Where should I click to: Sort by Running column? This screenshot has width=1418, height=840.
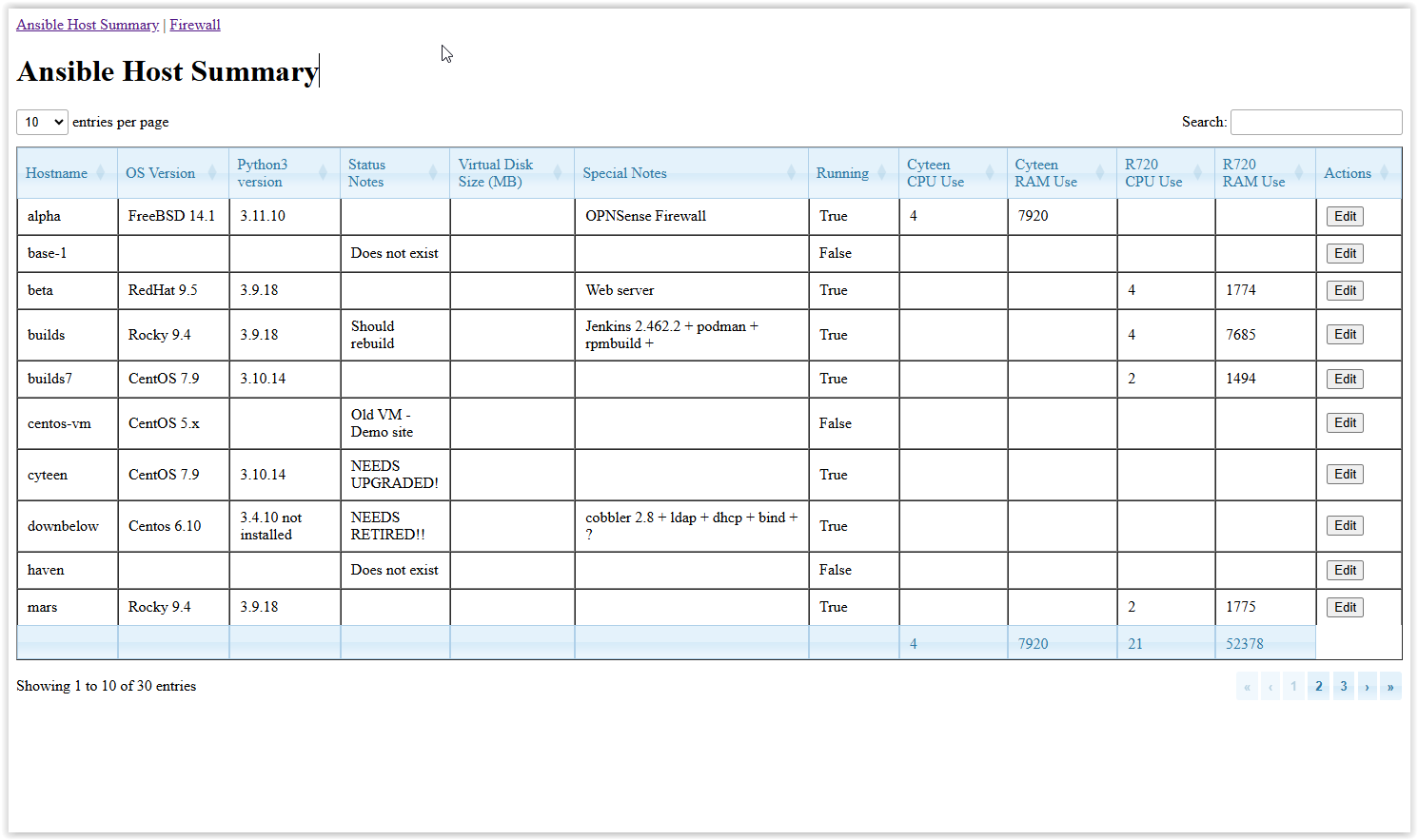[x=853, y=173]
